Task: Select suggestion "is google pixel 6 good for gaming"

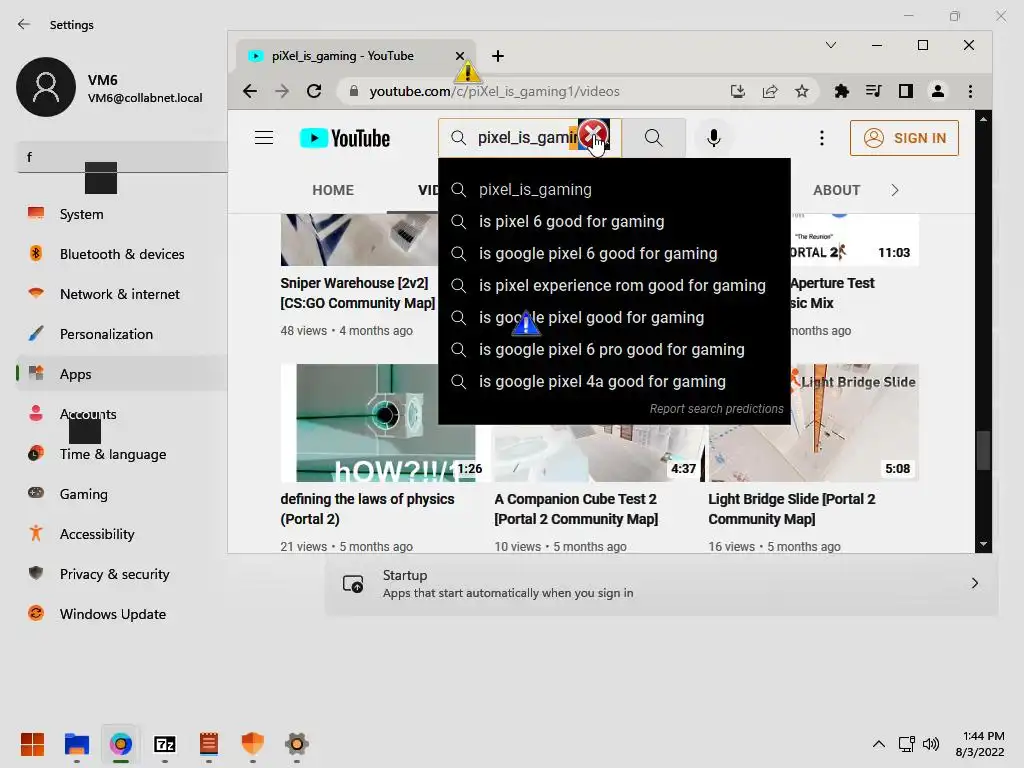Action: tap(614, 253)
